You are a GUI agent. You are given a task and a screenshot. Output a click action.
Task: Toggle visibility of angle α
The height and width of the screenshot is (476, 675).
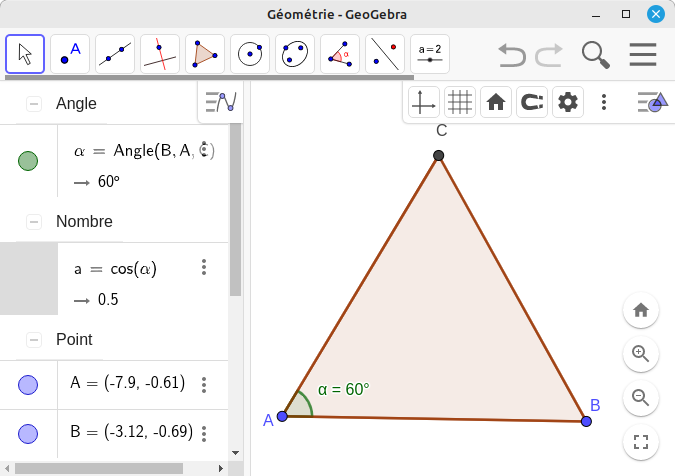(x=28, y=161)
